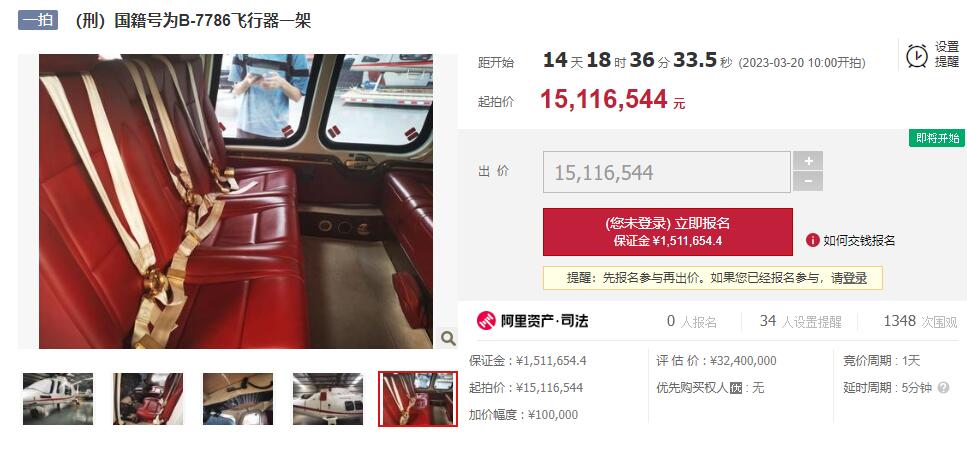Click the main red seat photo
Viewport: 967px width, 458px height.
pyautogui.click(x=236, y=202)
